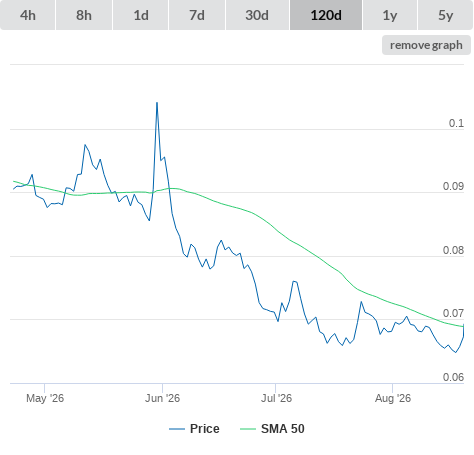The height and width of the screenshot is (455, 474).
Task: Click the green SMA 50 legend line marker
Action: tap(248, 429)
